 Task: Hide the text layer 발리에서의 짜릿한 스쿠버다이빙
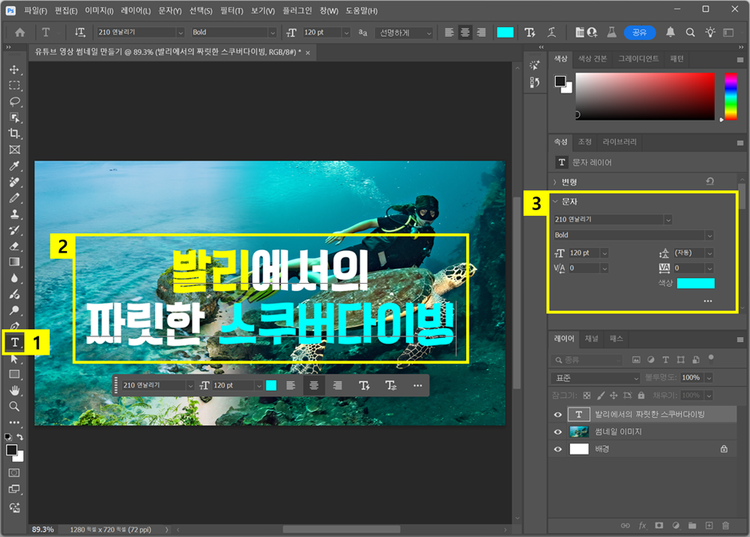558,415
